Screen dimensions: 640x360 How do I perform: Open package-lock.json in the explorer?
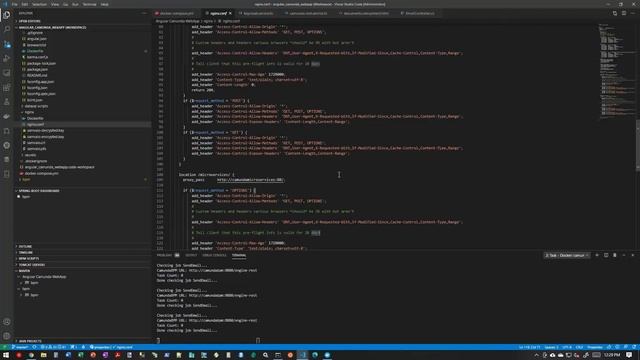[41, 63]
